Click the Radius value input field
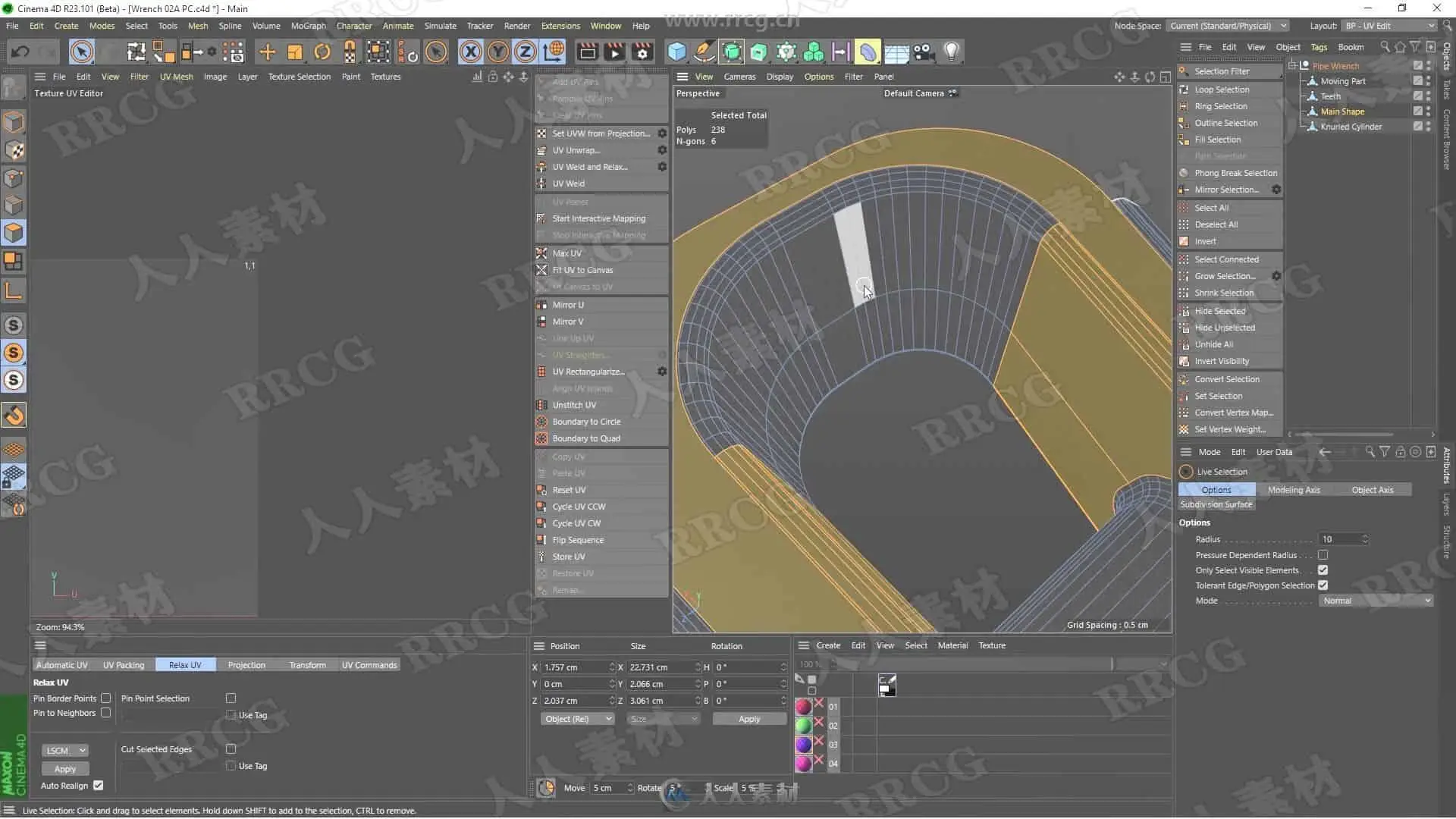This screenshot has width=1456, height=819. (1339, 539)
